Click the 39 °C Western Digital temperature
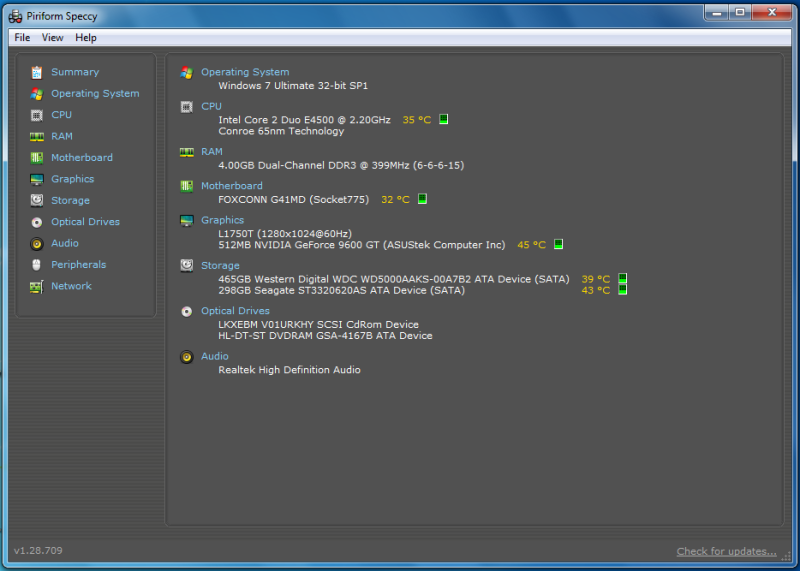The height and width of the screenshot is (571, 800). [596, 279]
